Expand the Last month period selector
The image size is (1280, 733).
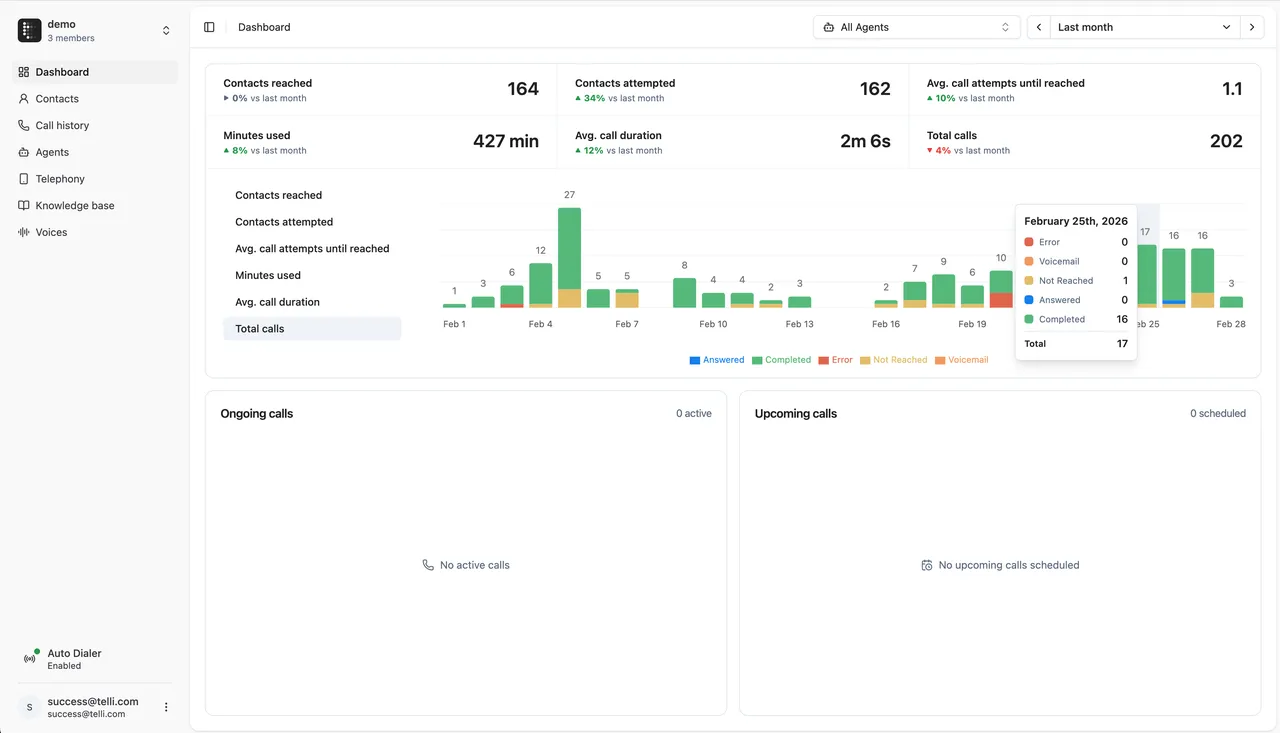(1145, 27)
